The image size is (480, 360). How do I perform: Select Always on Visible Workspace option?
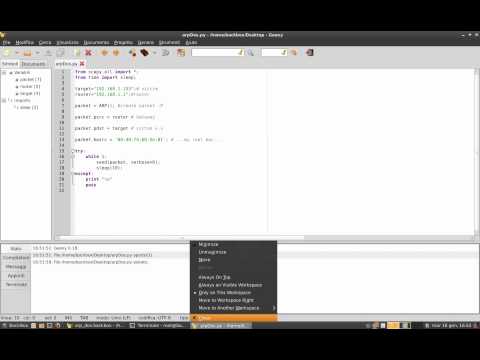point(233,285)
